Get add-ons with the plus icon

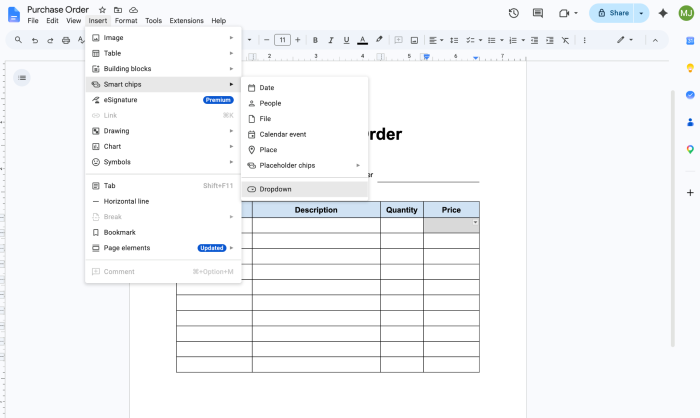pos(690,192)
